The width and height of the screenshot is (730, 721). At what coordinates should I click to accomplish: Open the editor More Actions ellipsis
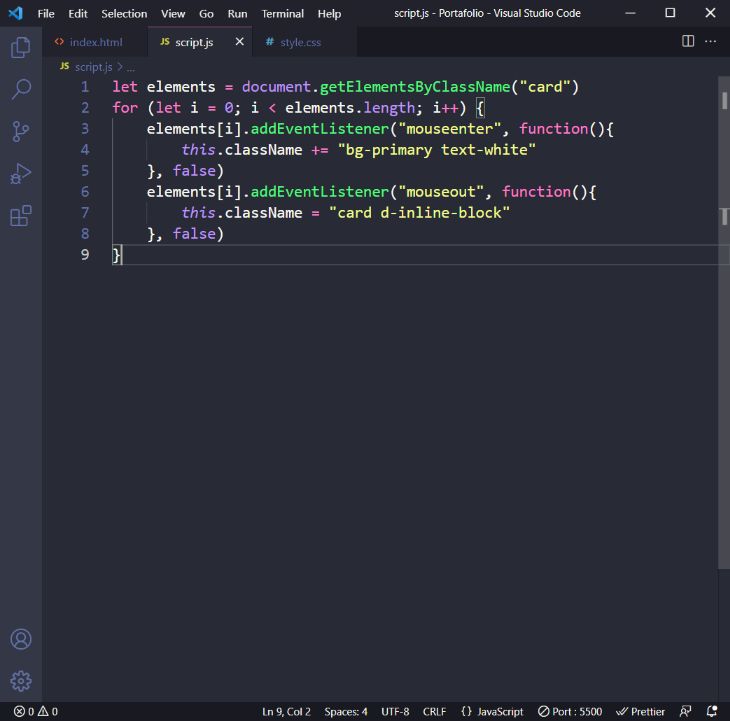pyautogui.click(x=711, y=41)
